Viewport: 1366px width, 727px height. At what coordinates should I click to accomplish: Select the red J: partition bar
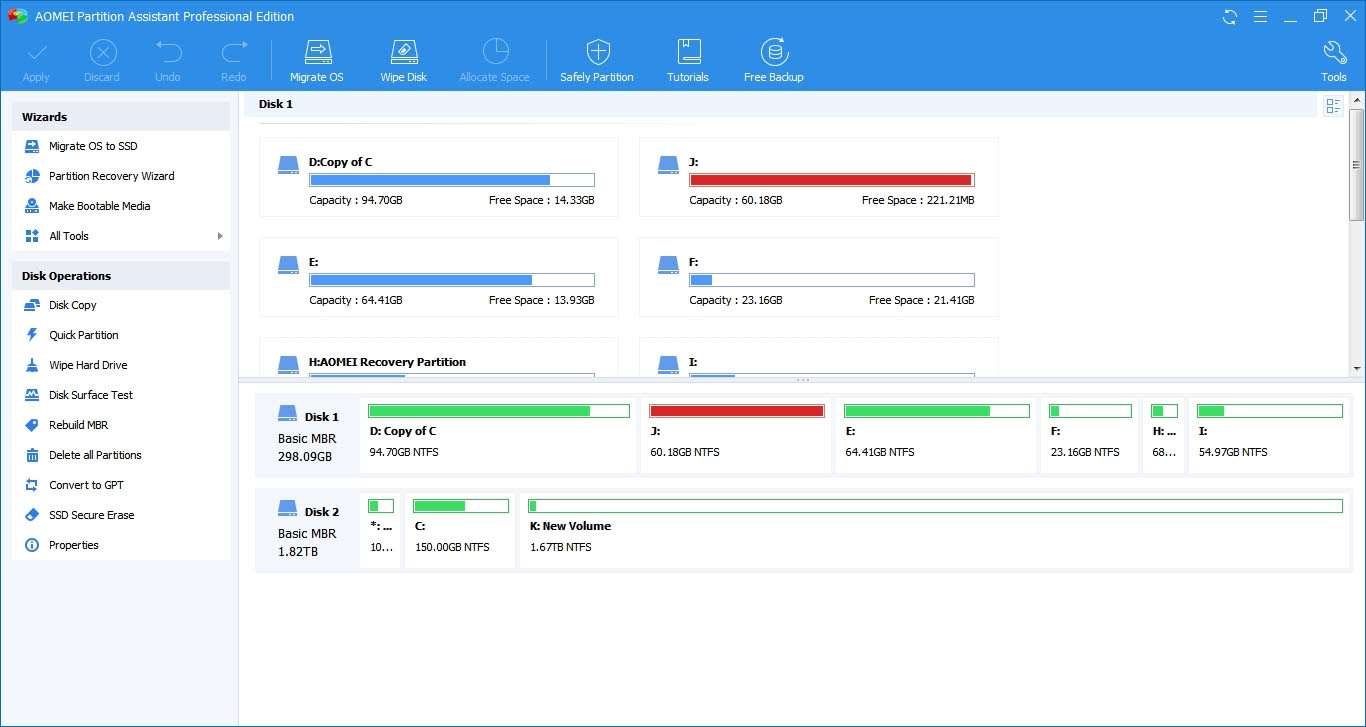click(x=736, y=411)
